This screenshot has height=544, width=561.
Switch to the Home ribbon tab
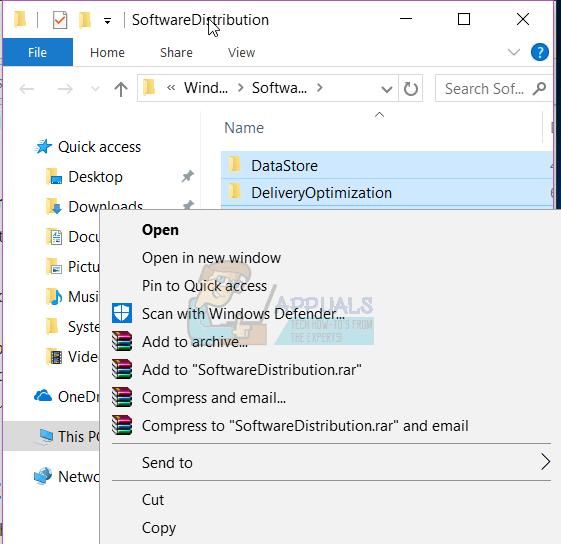[107, 53]
